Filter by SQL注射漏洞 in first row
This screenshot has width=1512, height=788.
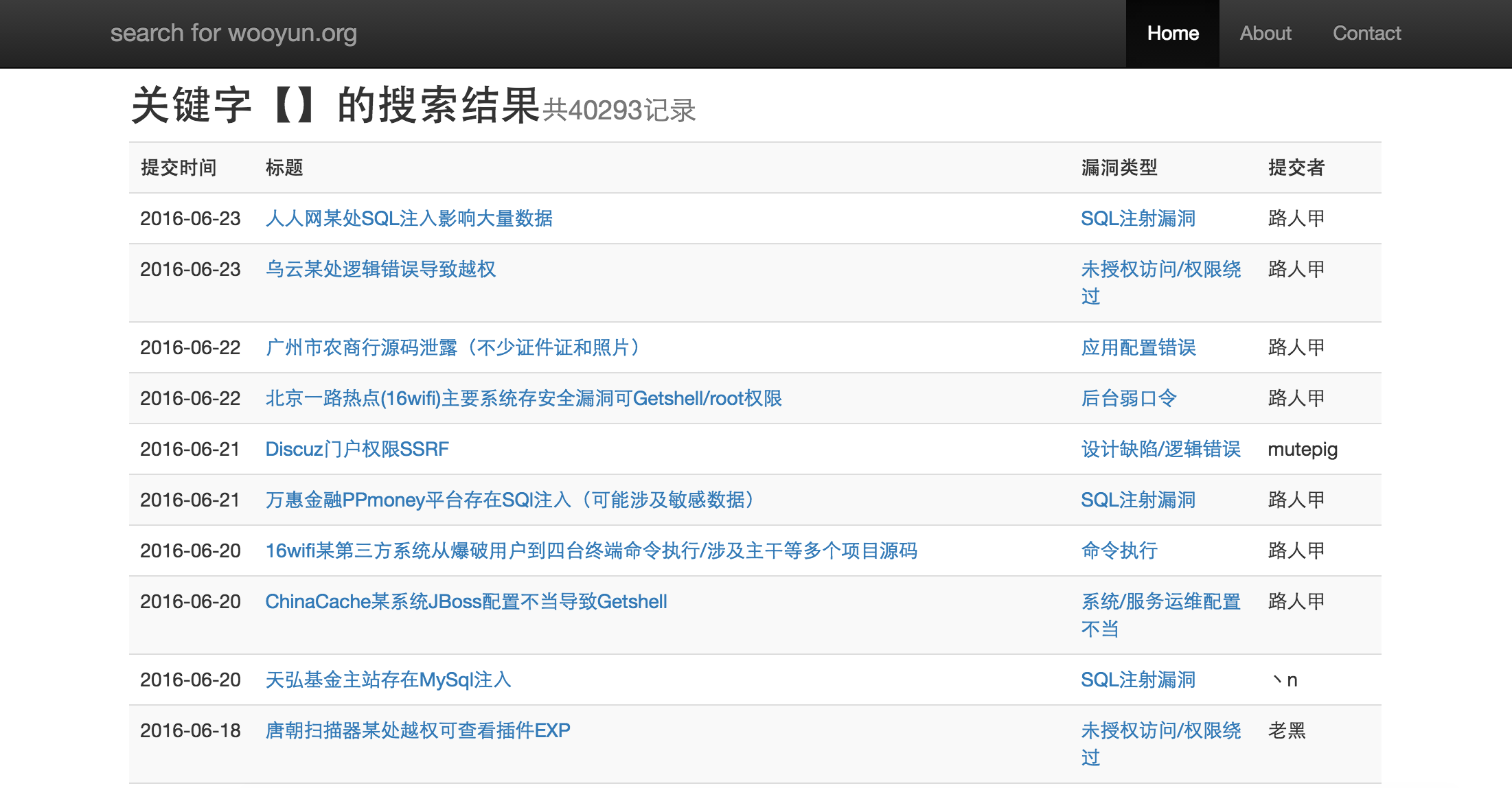tap(1138, 219)
